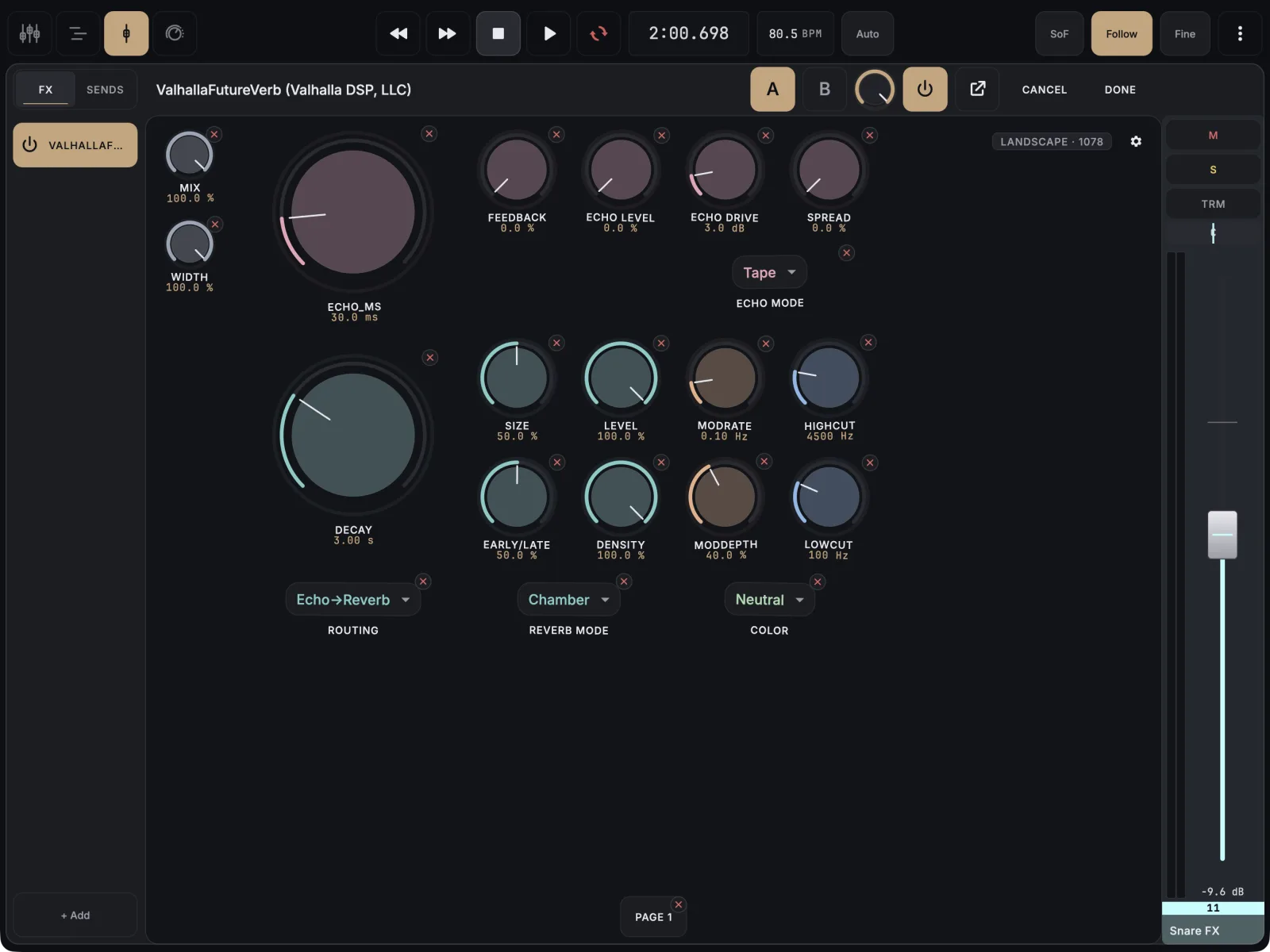
Task: Click the CANCEL button
Action: (x=1044, y=90)
